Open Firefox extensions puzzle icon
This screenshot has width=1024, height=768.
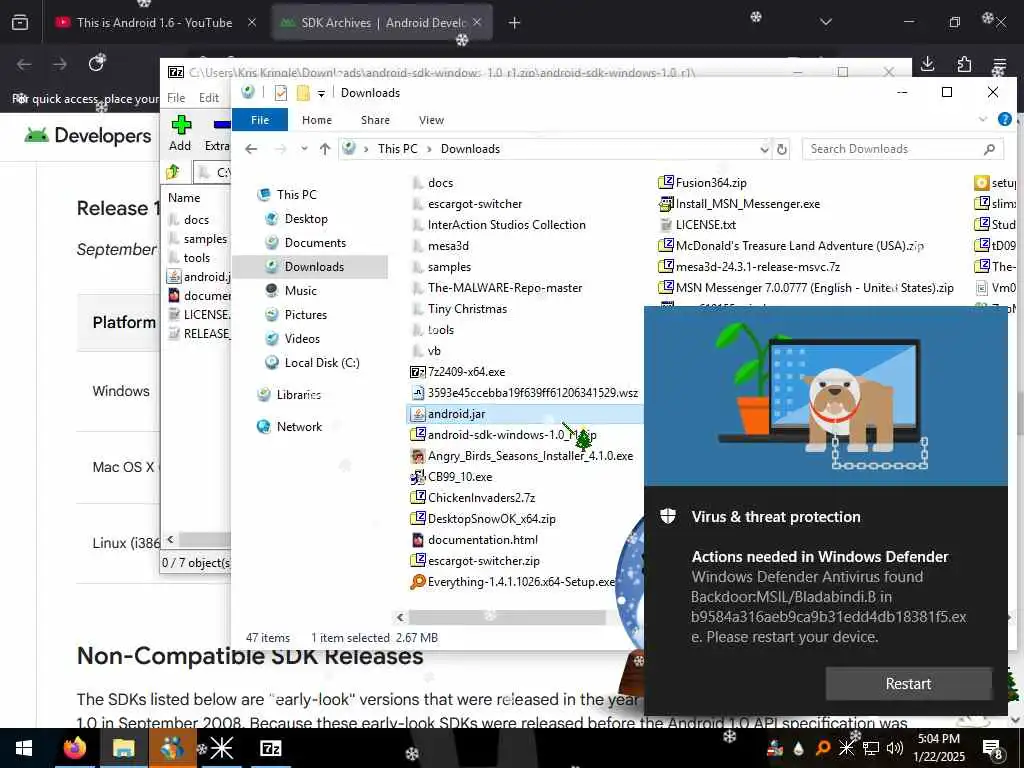[x=964, y=64]
